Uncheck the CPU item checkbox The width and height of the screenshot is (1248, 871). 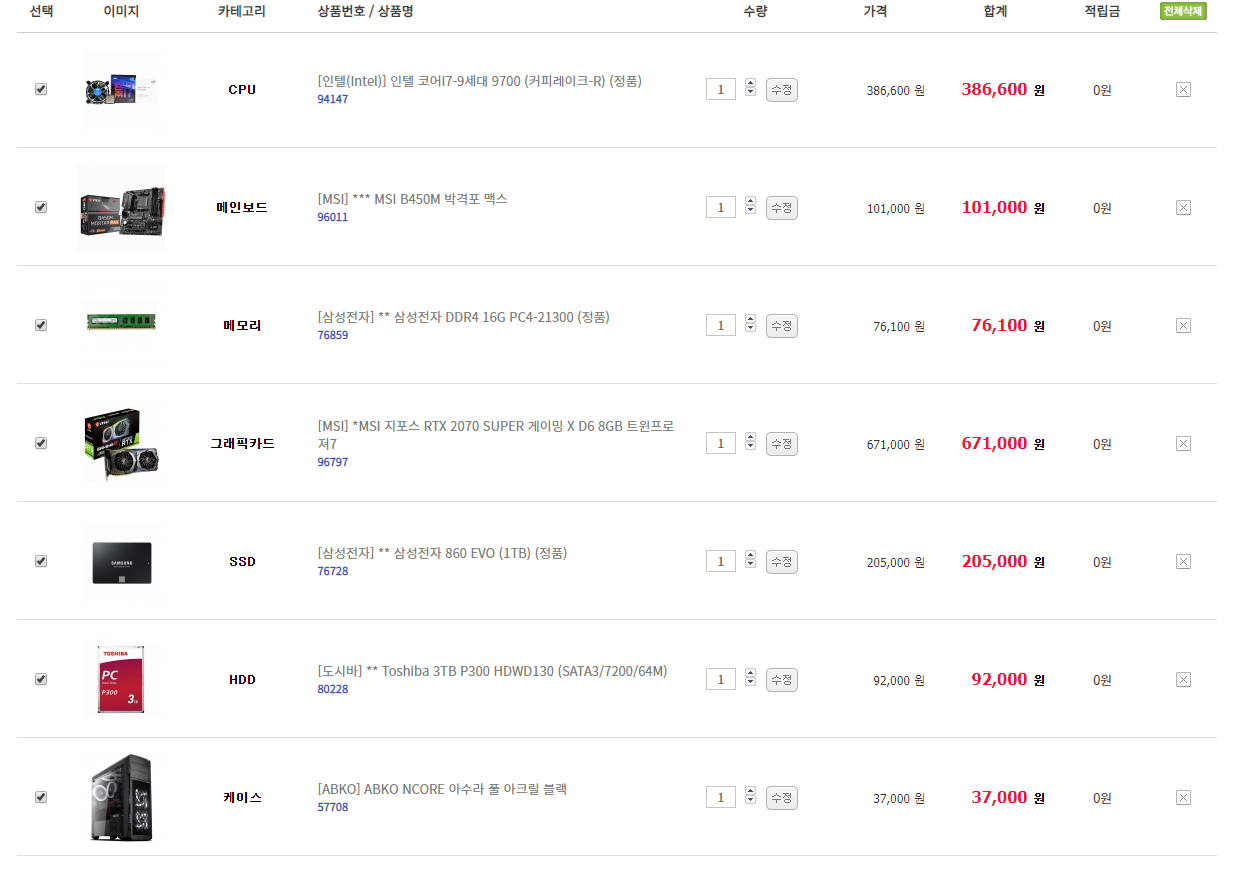coord(41,89)
